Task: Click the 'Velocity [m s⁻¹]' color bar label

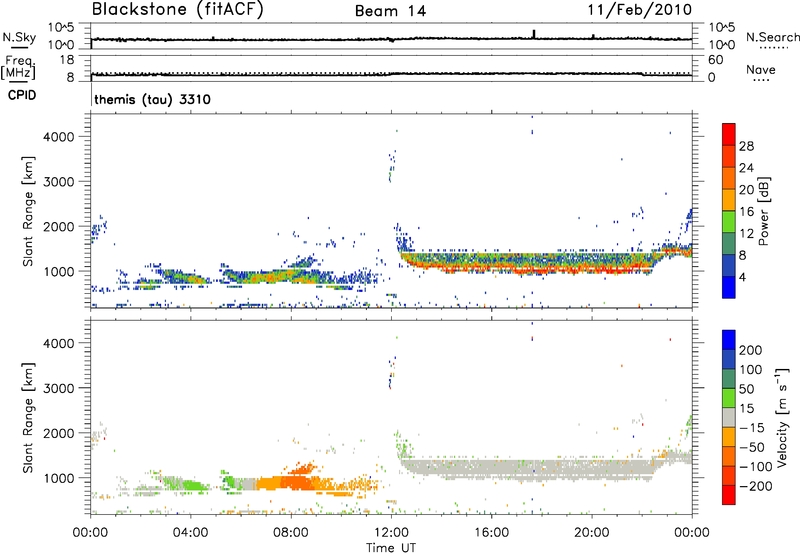Action: point(781,417)
